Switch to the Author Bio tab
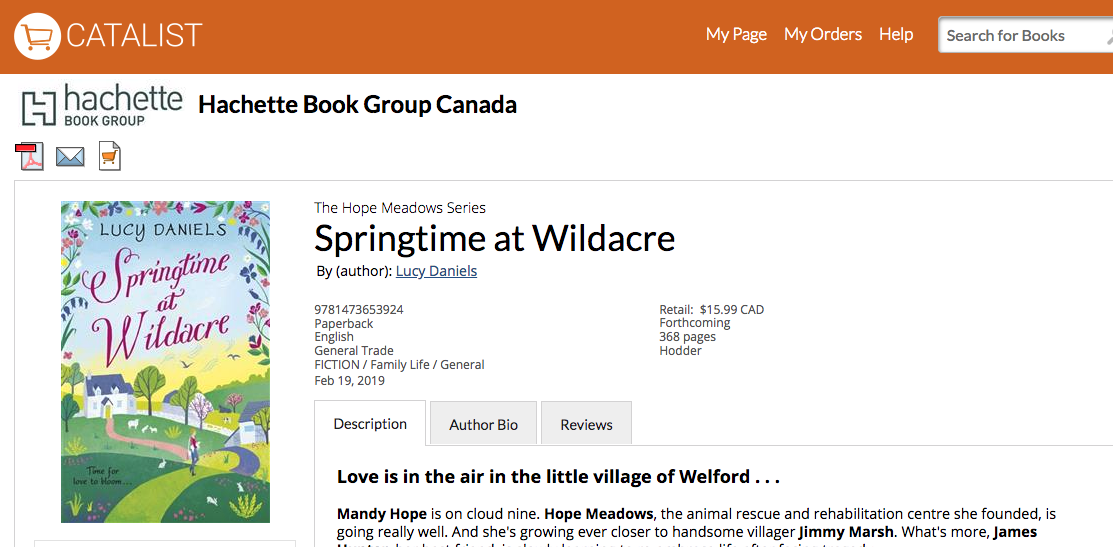 pos(483,424)
